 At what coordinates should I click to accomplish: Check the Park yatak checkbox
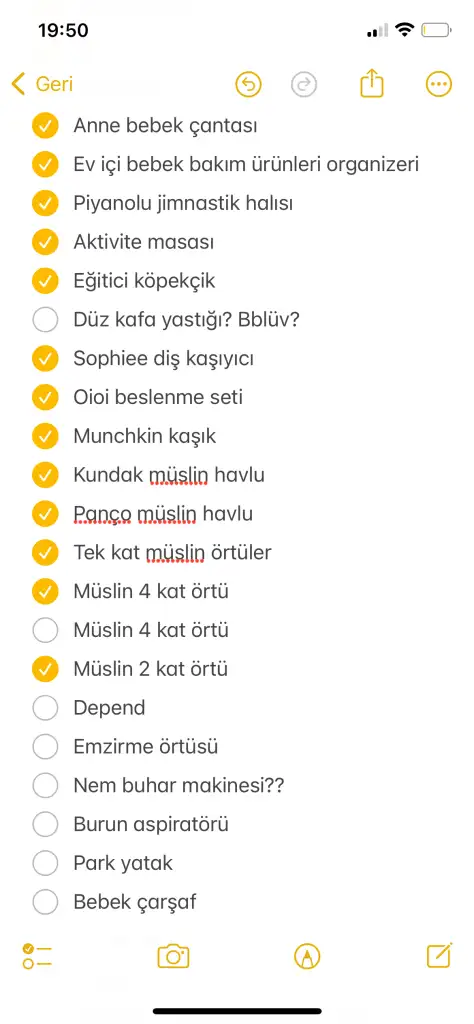click(45, 863)
